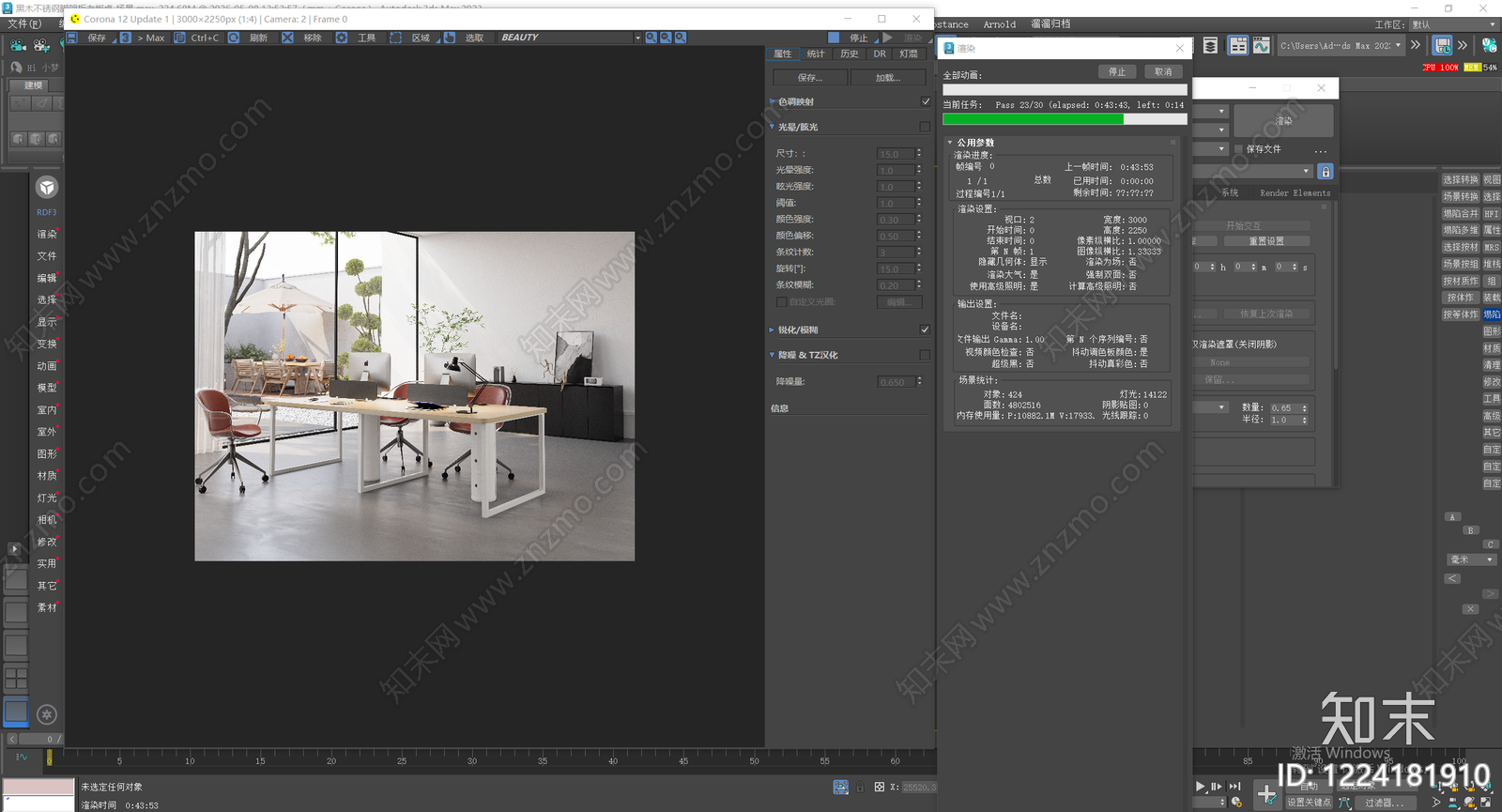Open the 毫米 units dropdown on right panel

[x=1471, y=559]
